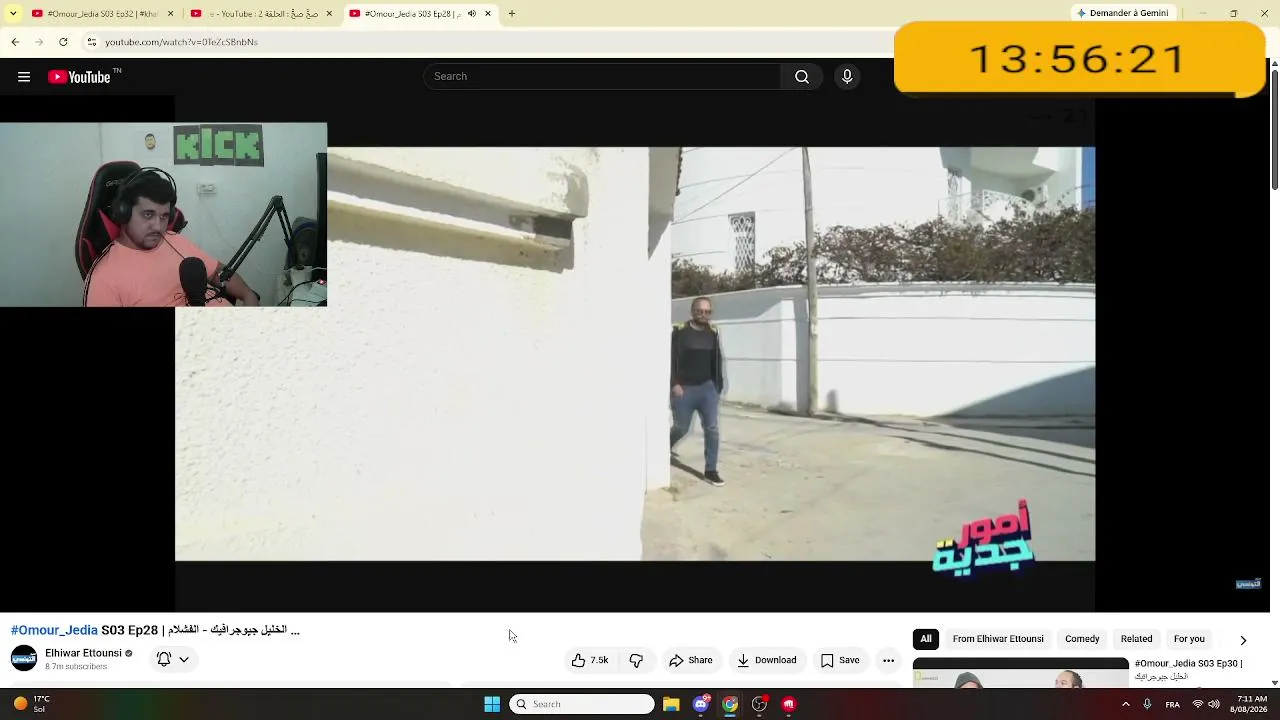Go back with the browser back arrow
Image resolution: width=1280 pixels, height=720 pixels.
coord(15,42)
